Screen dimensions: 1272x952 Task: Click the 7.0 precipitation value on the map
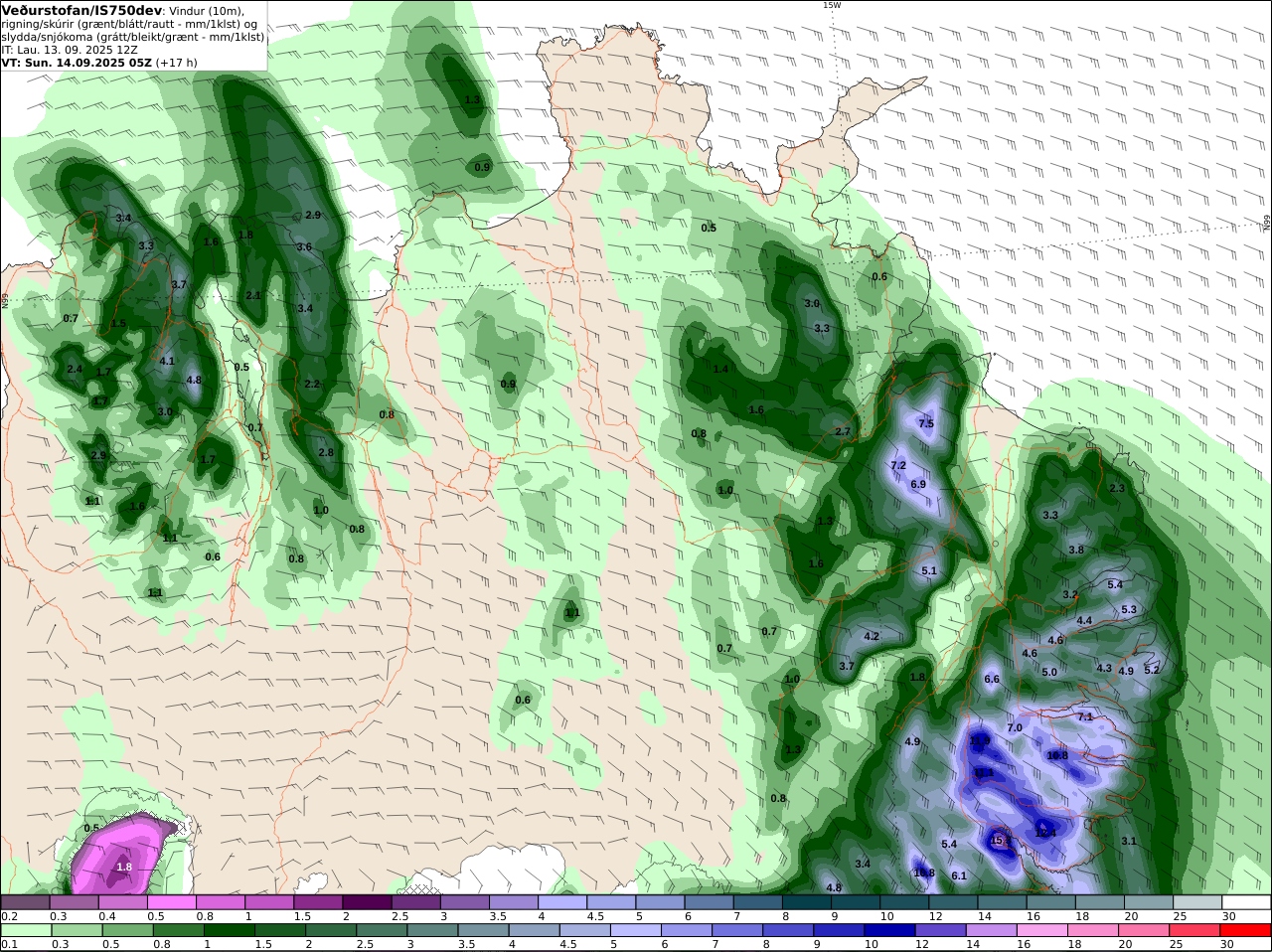[1015, 727]
